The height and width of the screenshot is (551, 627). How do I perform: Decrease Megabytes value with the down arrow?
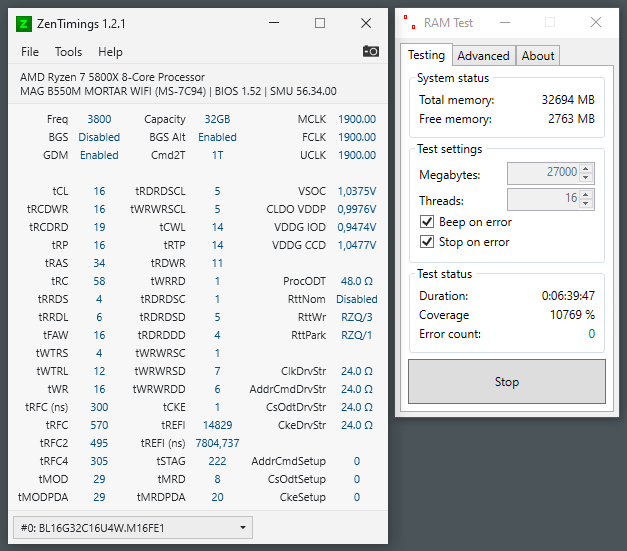(x=585, y=178)
